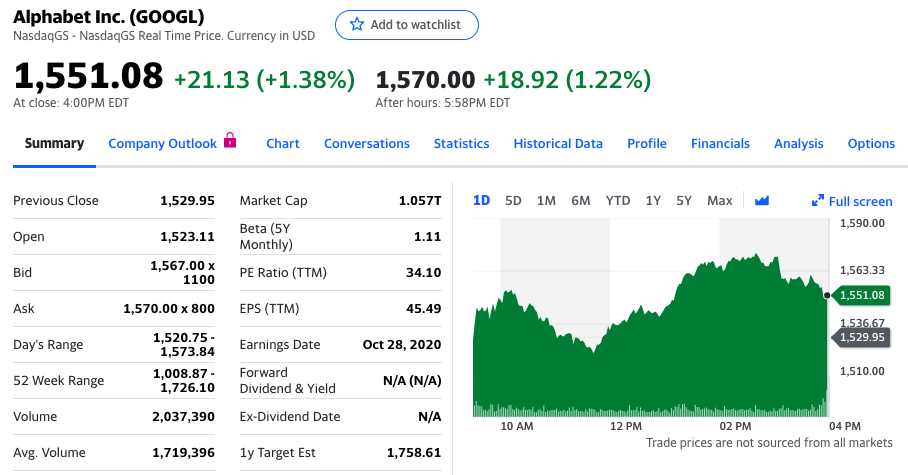Viewport: 908px width, 475px height.
Task: Click the green intraday price chart area
Action: [650, 336]
